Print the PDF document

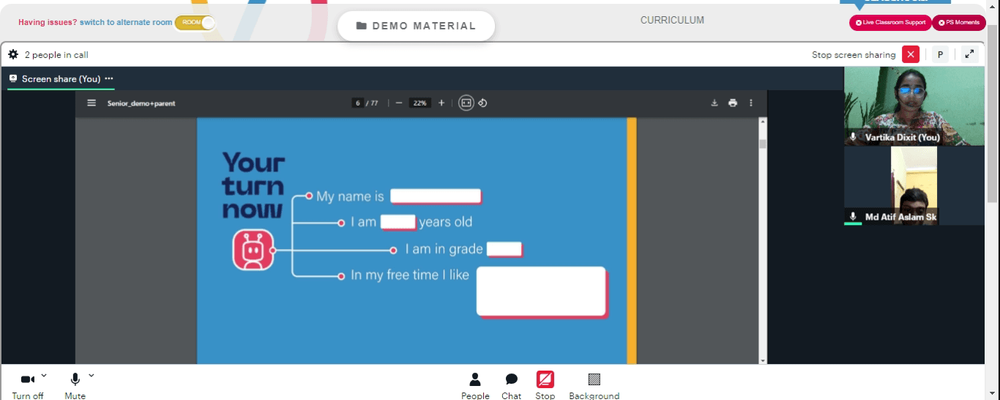733,103
